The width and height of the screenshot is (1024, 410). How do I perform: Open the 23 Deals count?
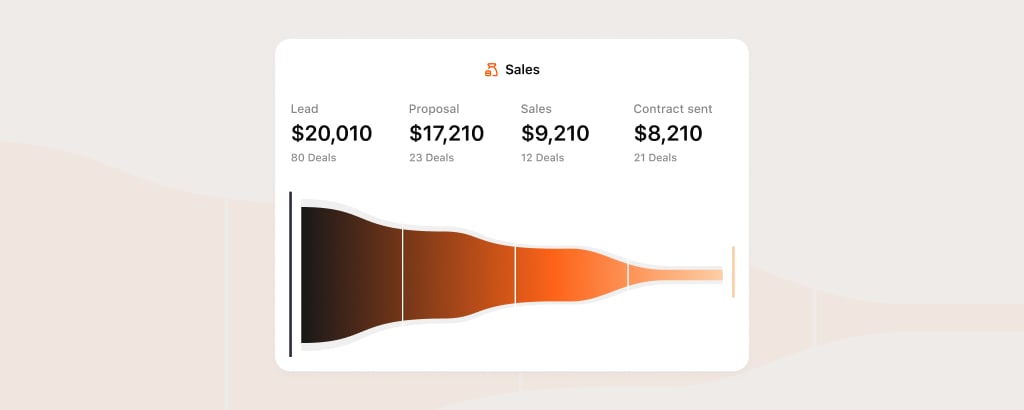coord(432,158)
